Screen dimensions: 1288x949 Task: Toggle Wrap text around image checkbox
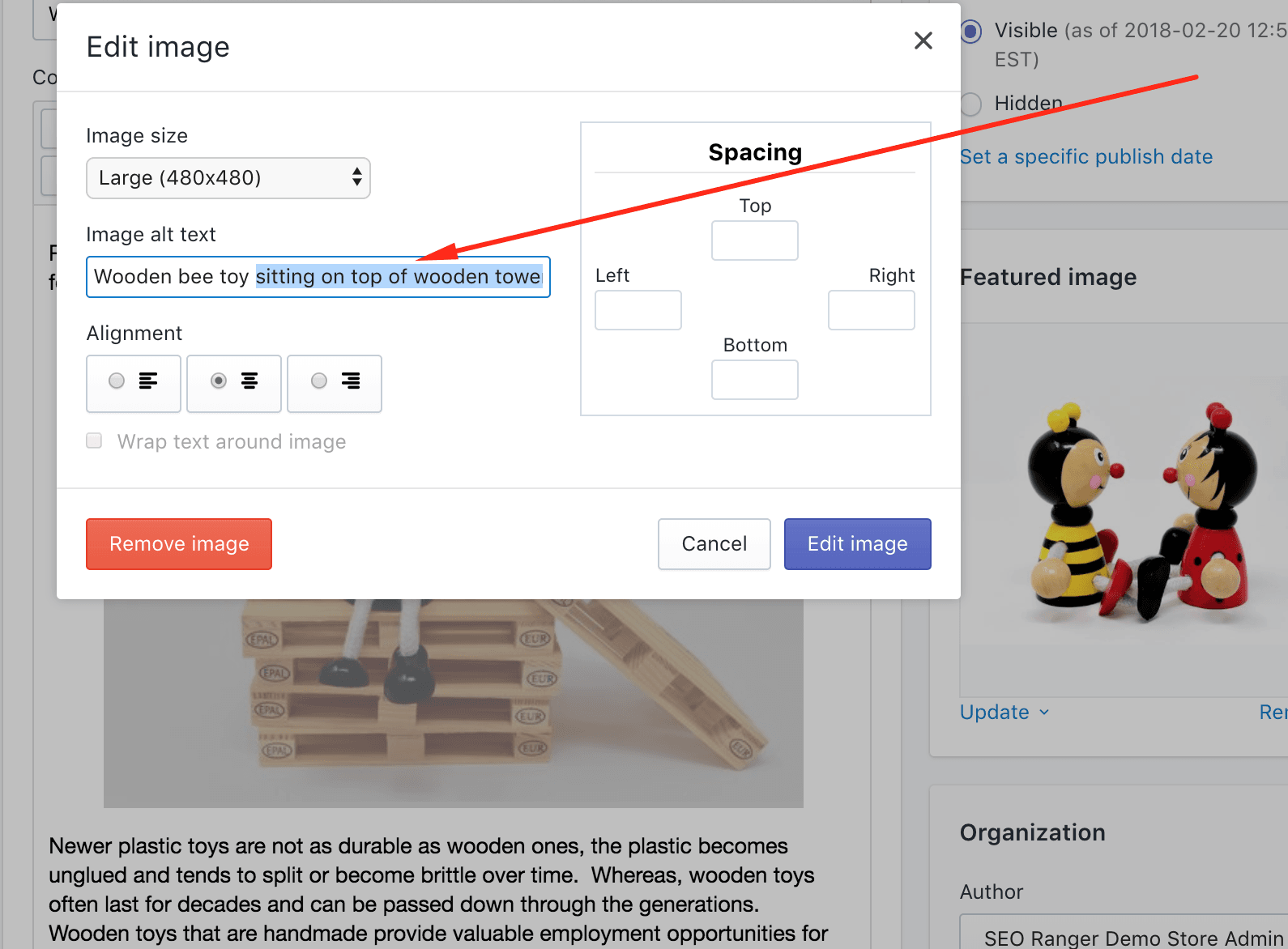[94, 440]
